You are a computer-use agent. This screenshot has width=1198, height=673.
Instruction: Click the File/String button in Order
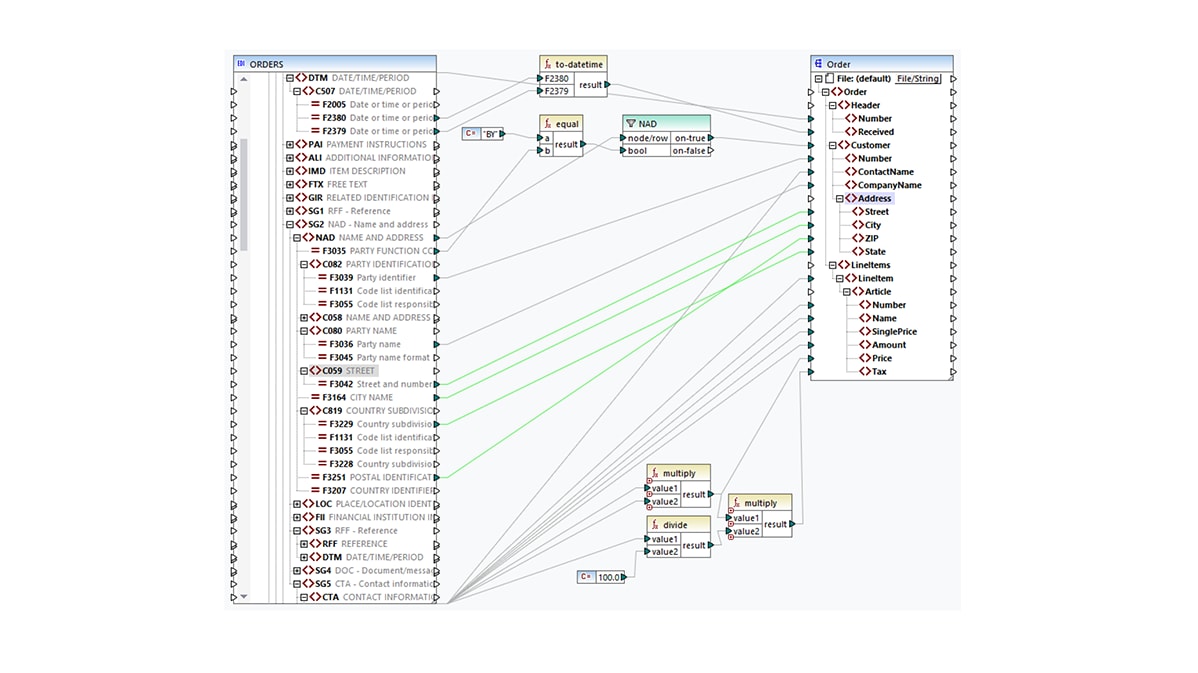[x=918, y=78]
